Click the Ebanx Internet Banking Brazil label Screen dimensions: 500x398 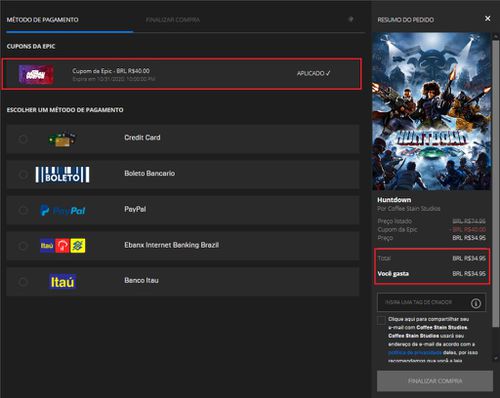[x=172, y=245]
